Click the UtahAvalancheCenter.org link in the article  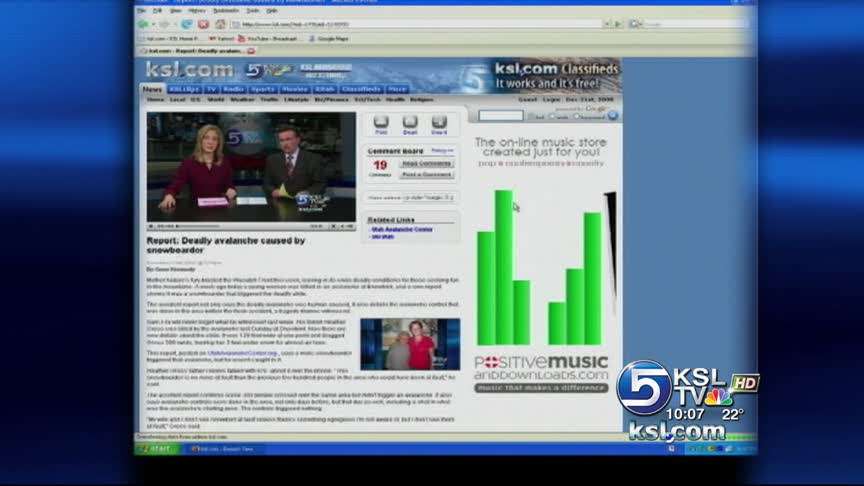pos(243,353)
